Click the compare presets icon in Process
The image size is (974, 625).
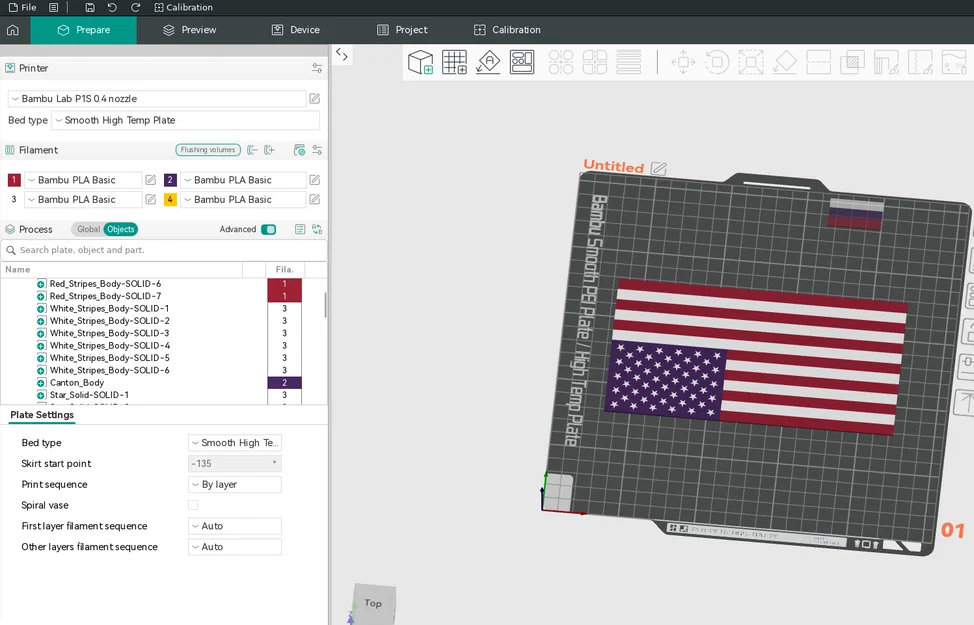317,229
